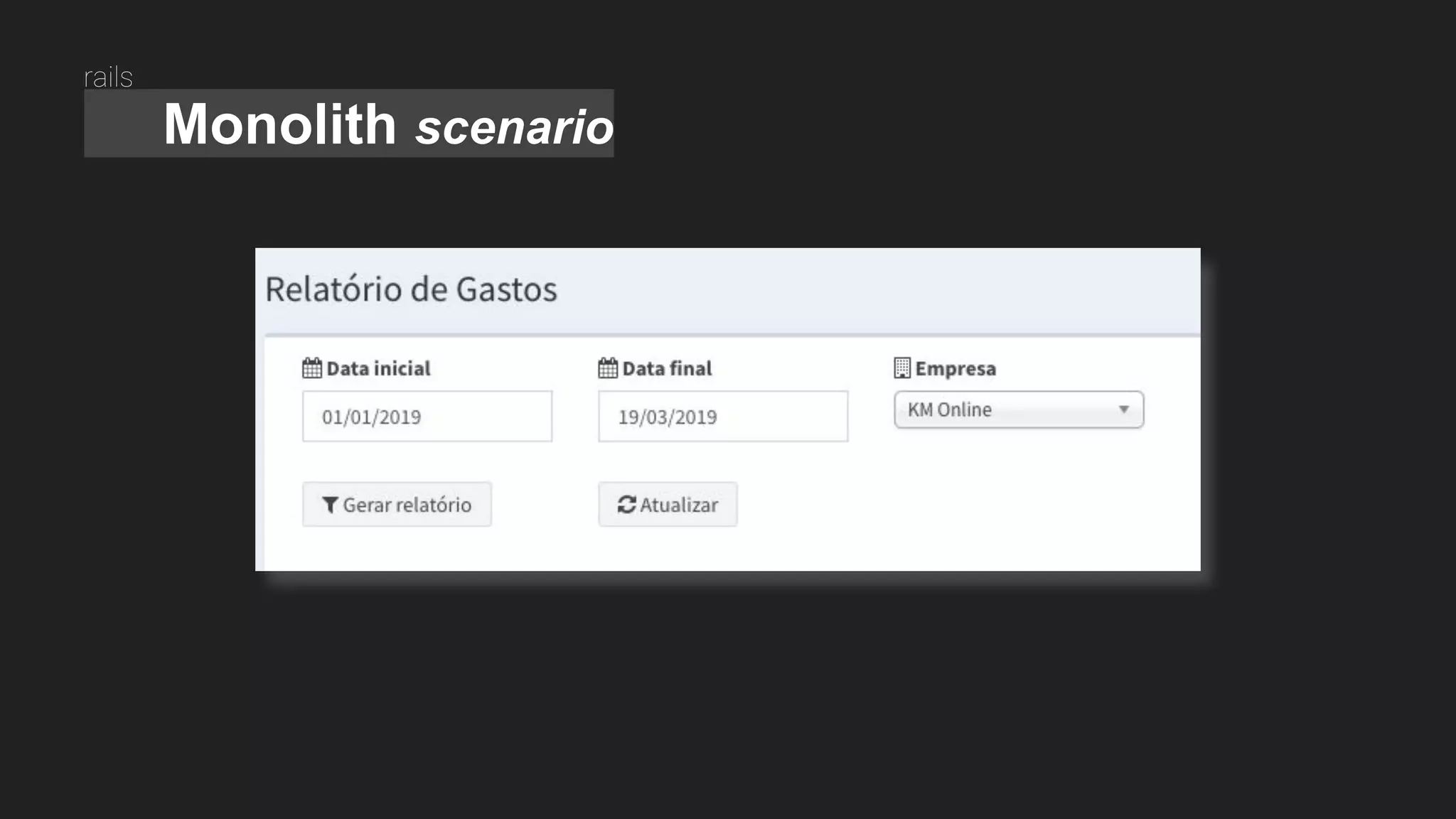This screenshot has width=1456, height=819.
Task: Click the Empresa label text
Action: 955,368
